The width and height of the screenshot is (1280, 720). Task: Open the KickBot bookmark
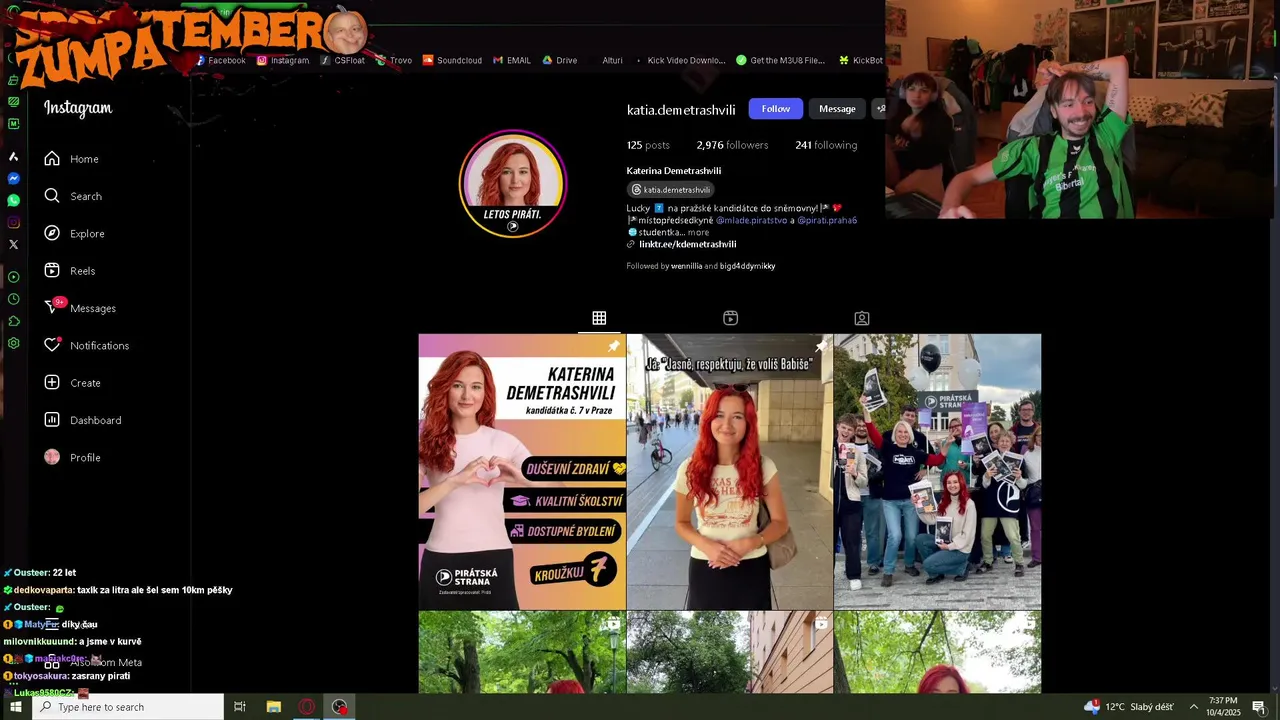[x=861, y=60]
